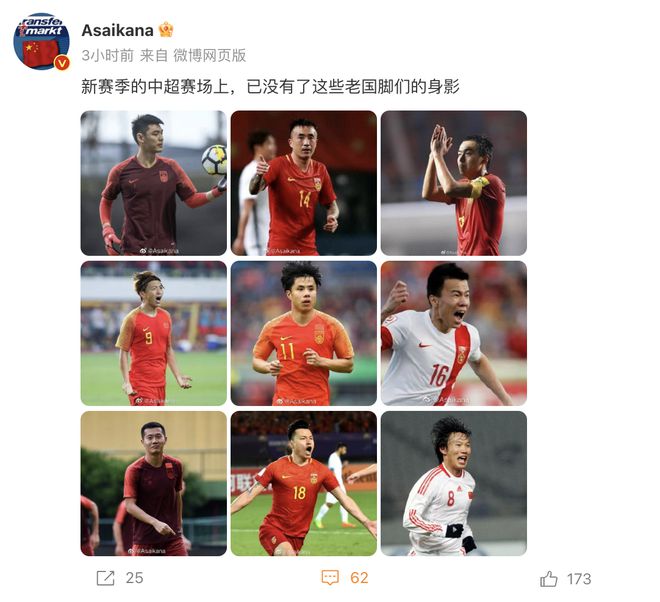Open the goalkeeper holding ball photo
660x602 pixels.
154,183
